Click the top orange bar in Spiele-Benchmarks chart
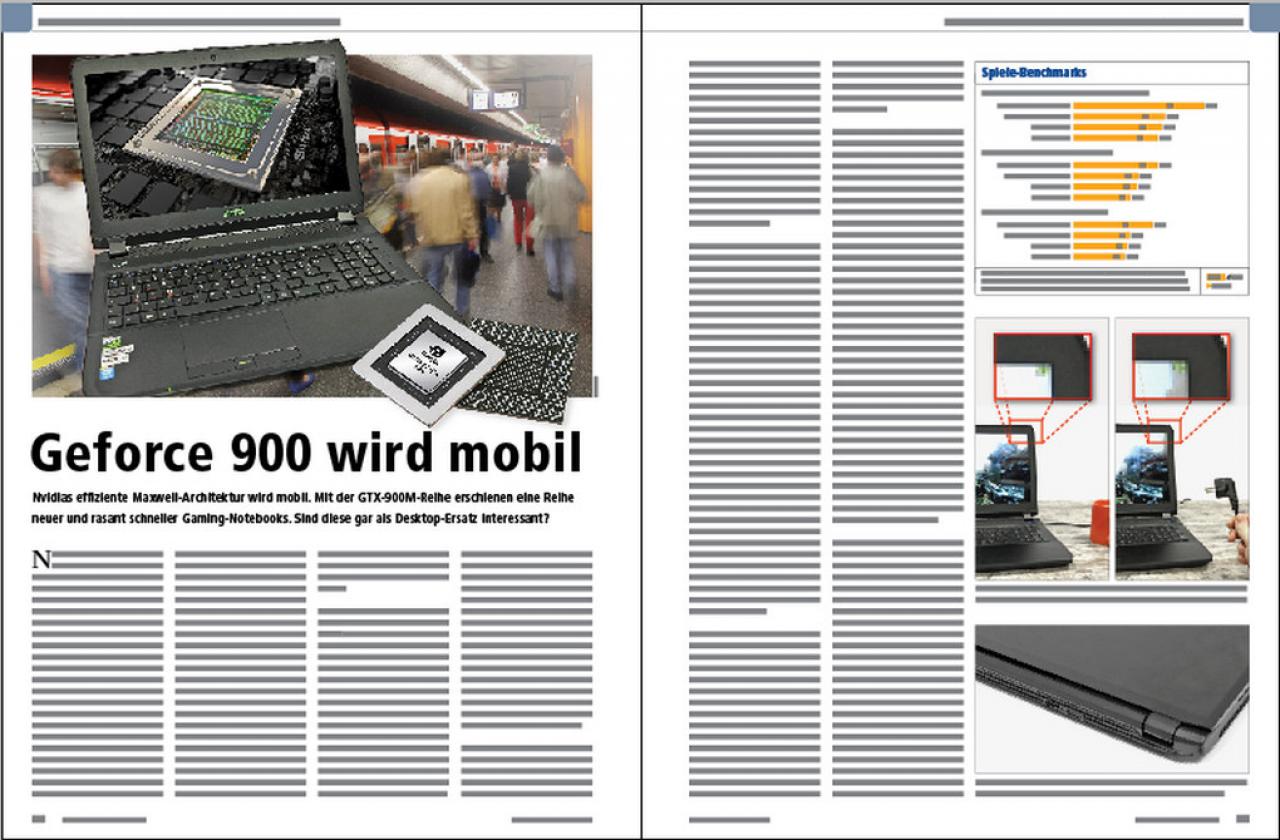This screenshot has height=840, width=1280. tap(1139, 105)
